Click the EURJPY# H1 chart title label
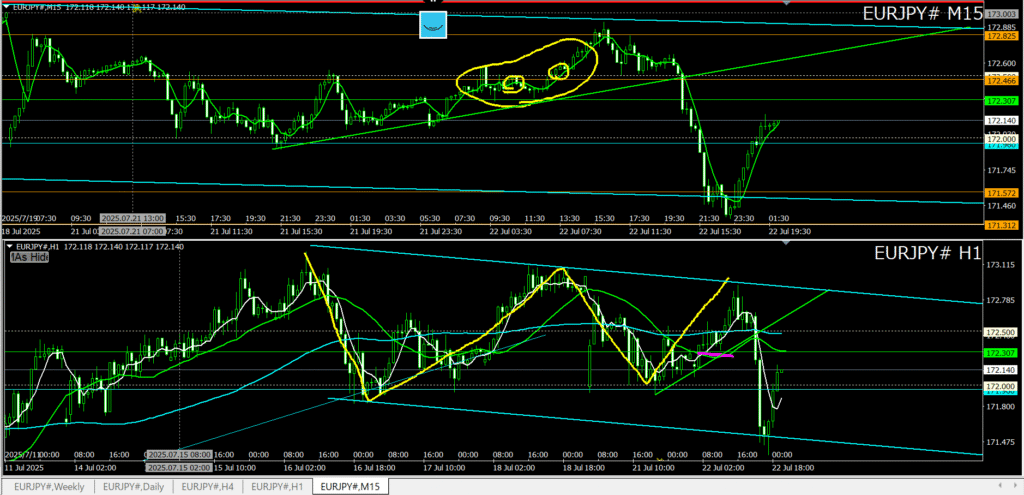This screenshot has height=495, width=1024. click(925, 254)
